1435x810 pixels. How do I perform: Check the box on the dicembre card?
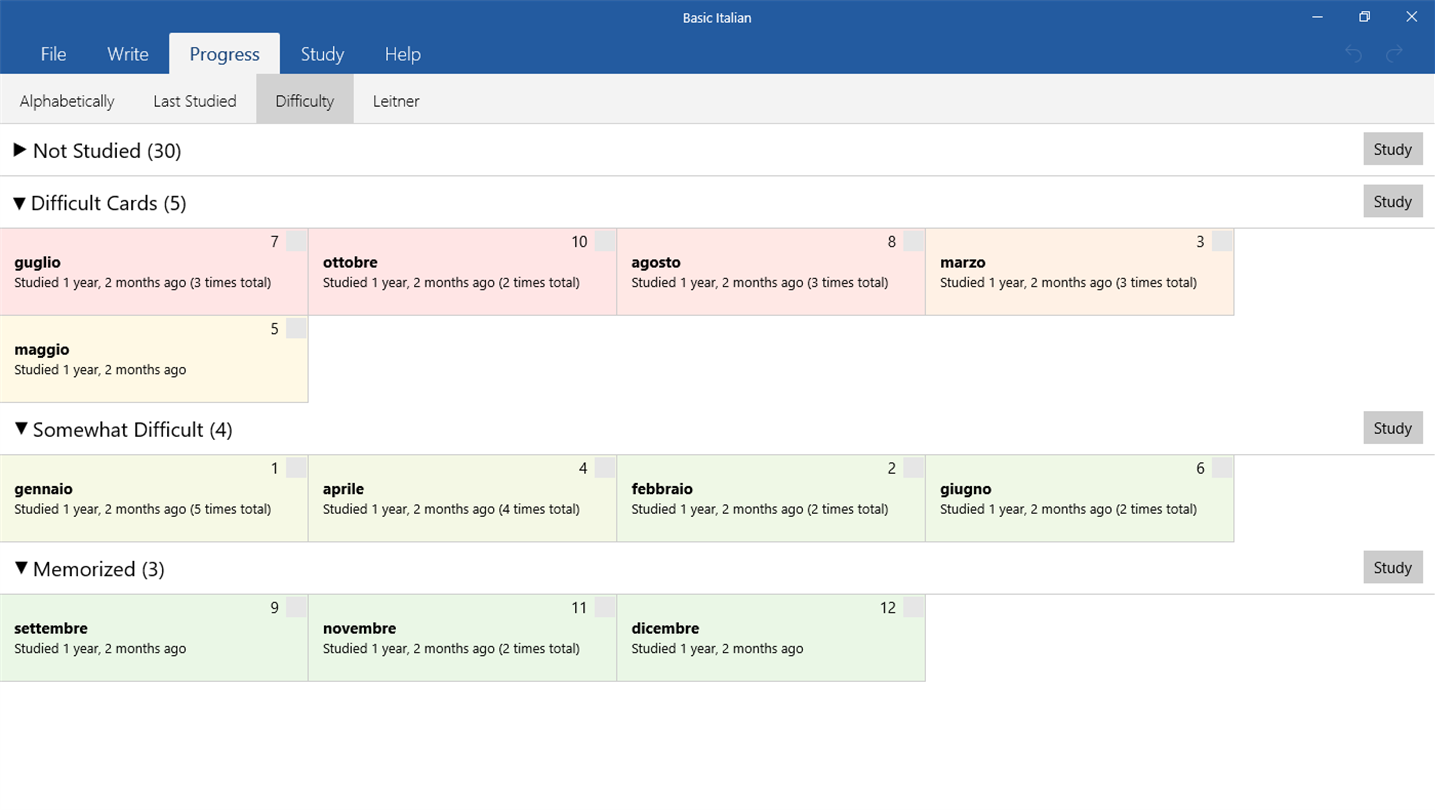(914, 607)
